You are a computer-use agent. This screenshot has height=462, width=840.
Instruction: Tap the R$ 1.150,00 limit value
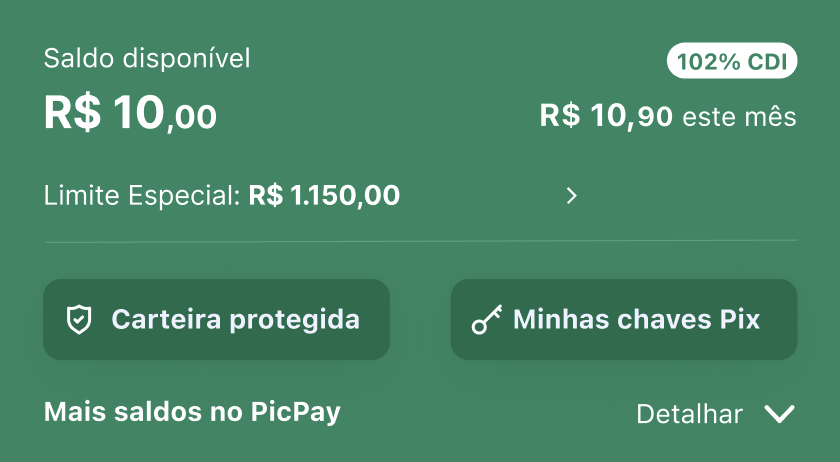(325, 196)
